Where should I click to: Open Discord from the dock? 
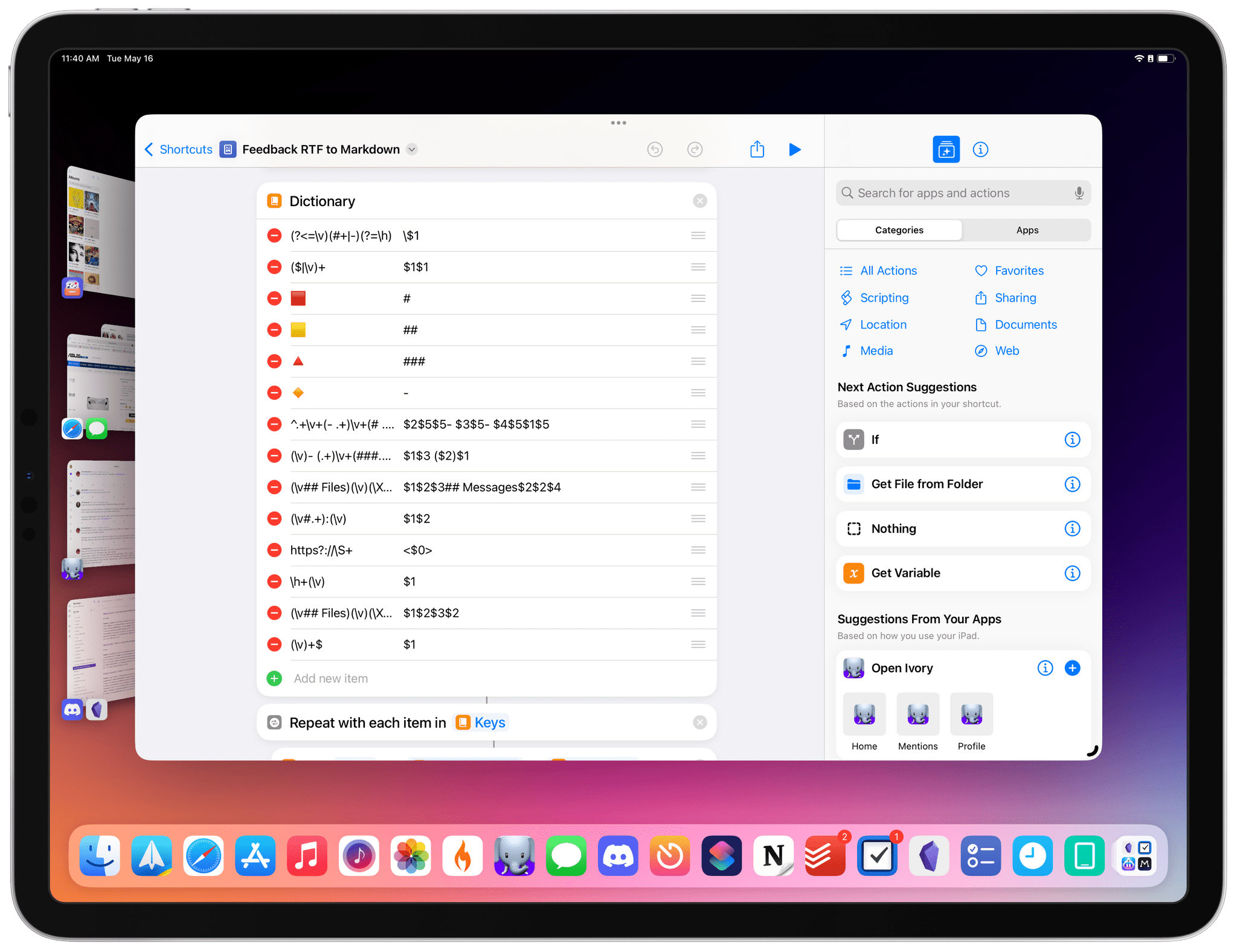point(618,856)
